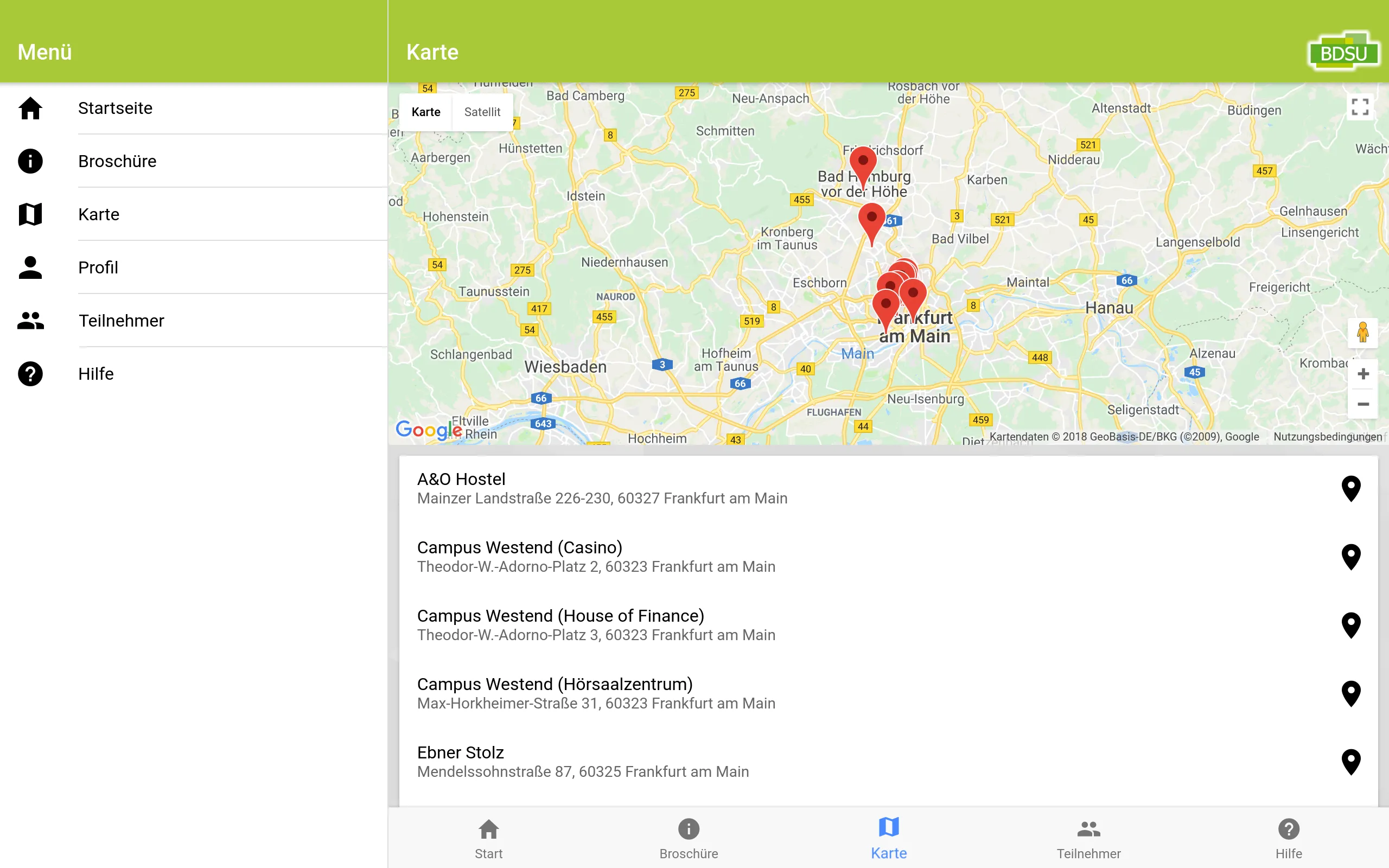Open the Hilfe tab in bottom bar

click(1289, 838)
